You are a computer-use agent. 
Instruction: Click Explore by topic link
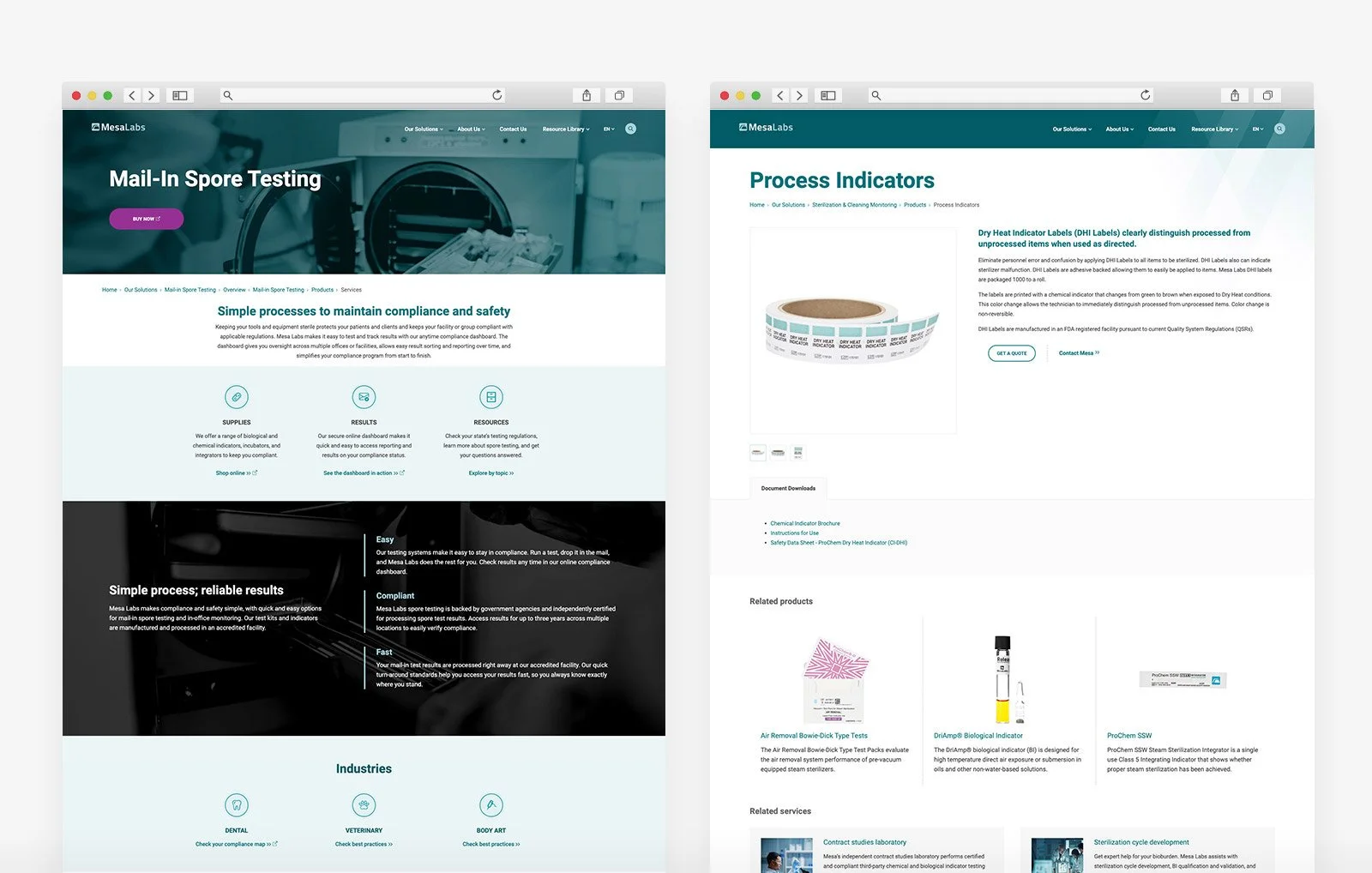tap(491, 473)
